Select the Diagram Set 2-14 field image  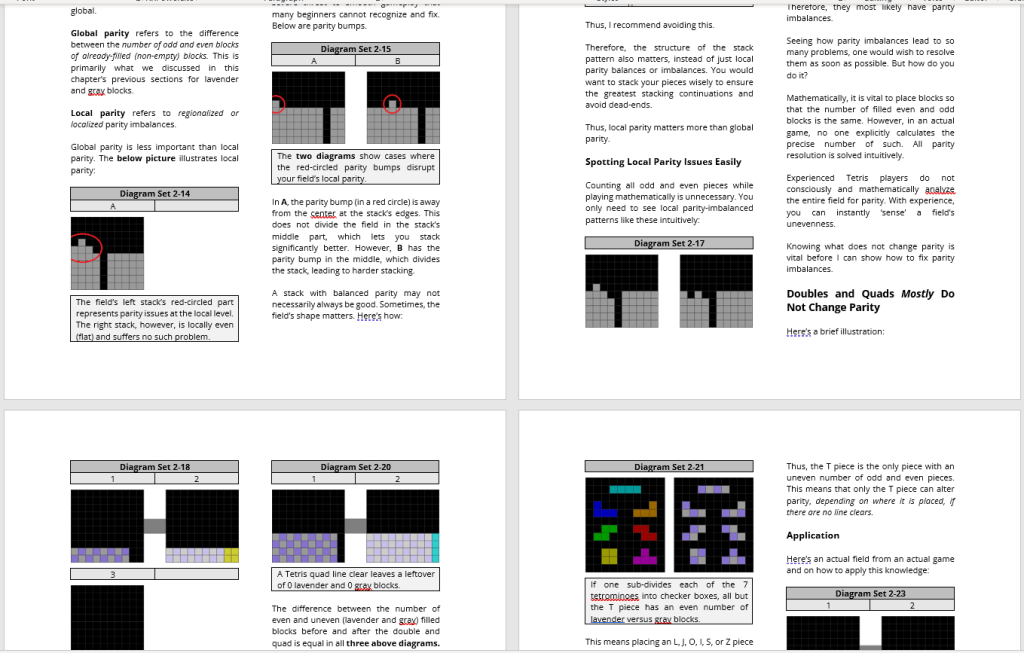107,253
